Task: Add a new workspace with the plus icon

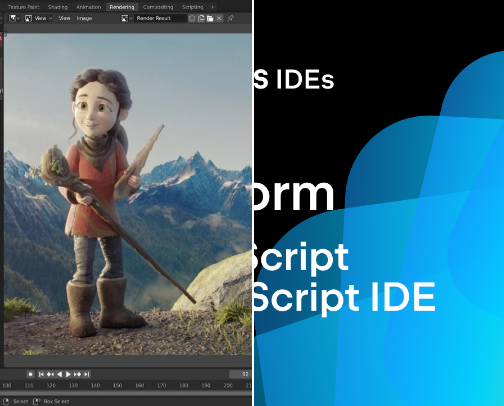Action: (x=212, y=7)
